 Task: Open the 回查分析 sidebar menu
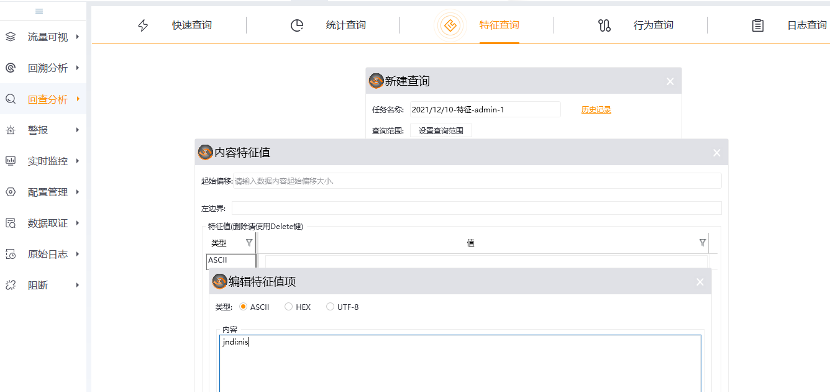coord(43,99)
